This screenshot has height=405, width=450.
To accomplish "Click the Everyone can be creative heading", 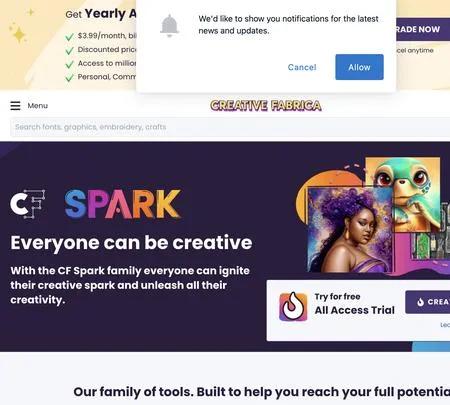I will point(131,243).
